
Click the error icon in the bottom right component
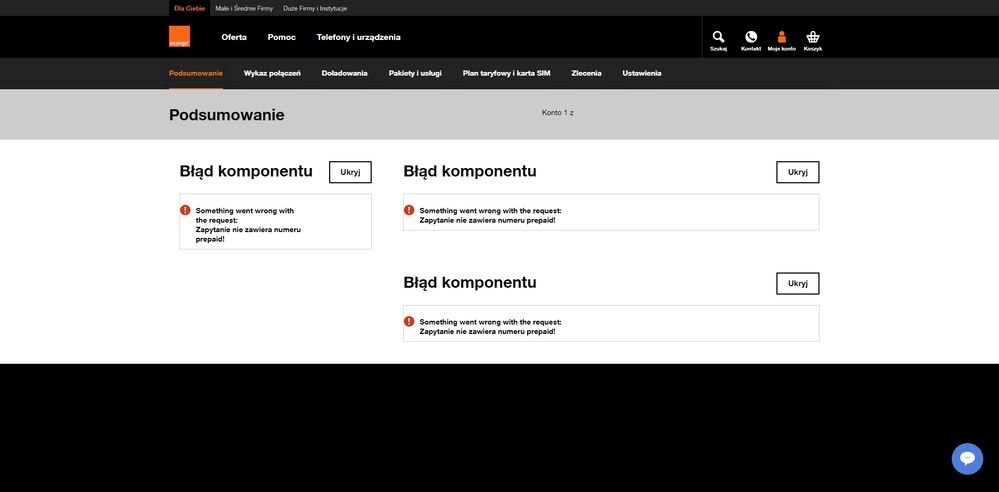click(409, 322)
